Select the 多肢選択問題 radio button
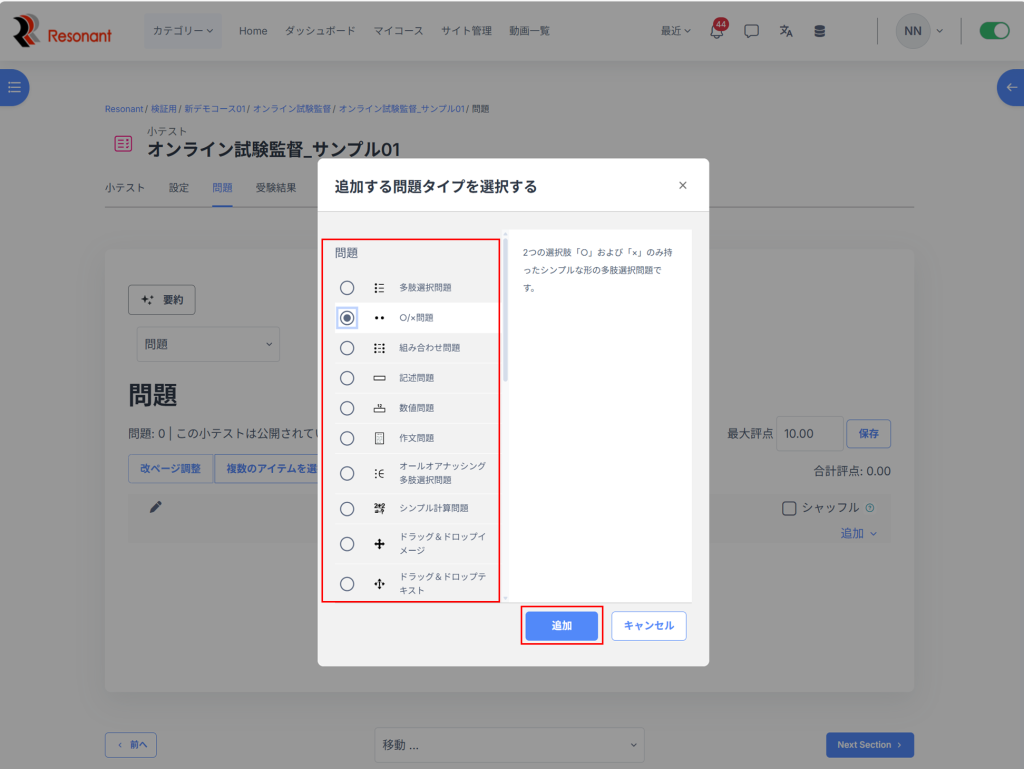The image size is (1024, 769). click(x=347, y=288)
